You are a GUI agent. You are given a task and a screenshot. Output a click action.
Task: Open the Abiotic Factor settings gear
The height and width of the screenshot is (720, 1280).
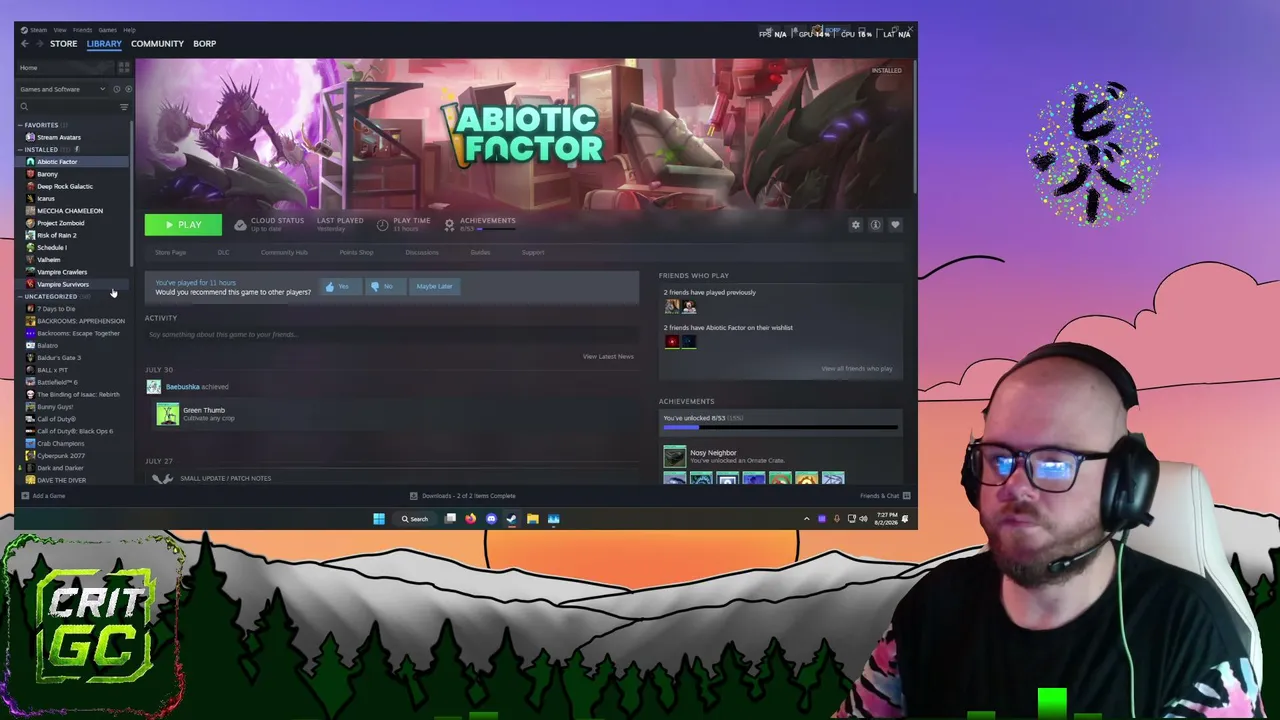(855, 225)
